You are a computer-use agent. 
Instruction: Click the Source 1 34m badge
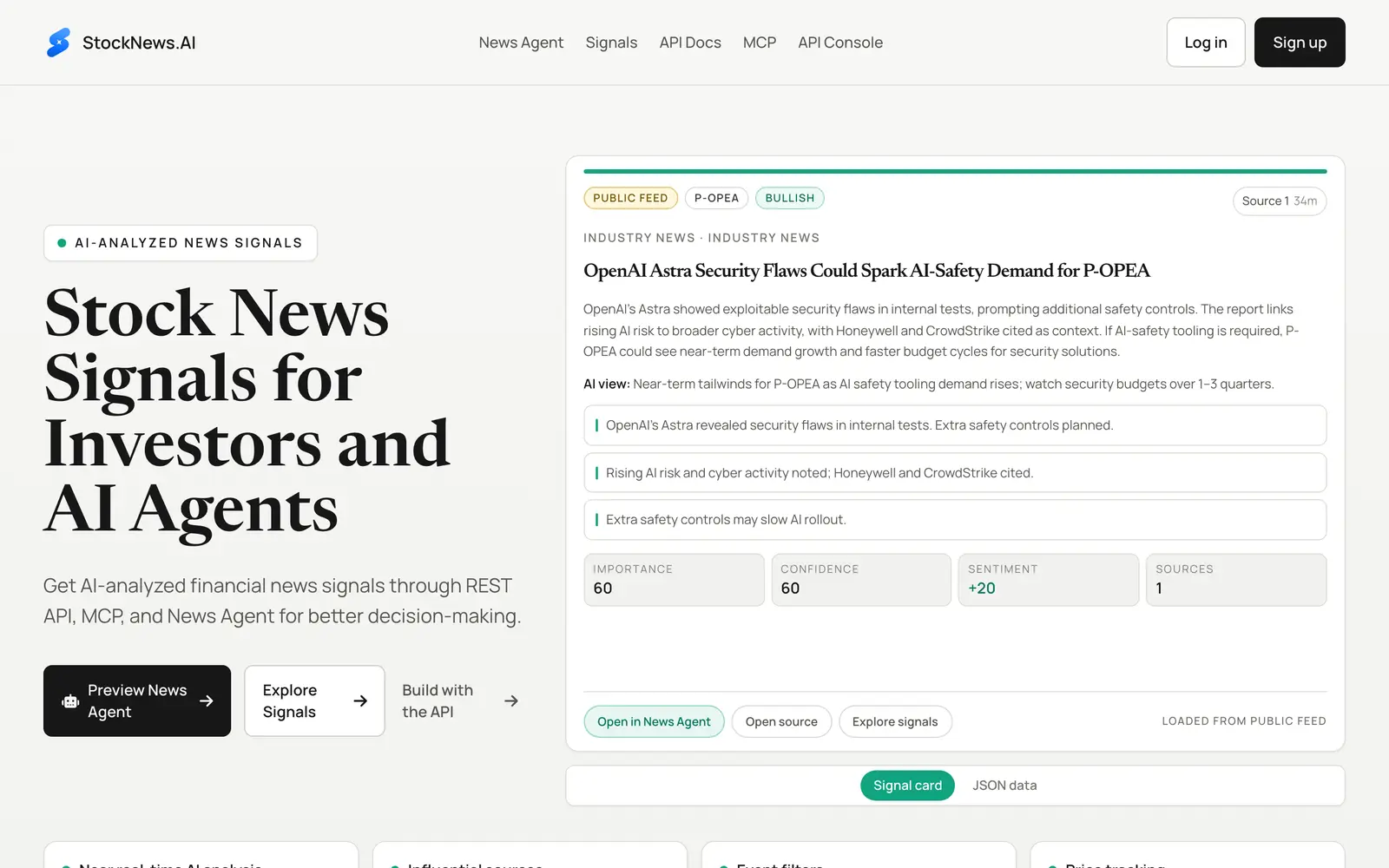1280,201
